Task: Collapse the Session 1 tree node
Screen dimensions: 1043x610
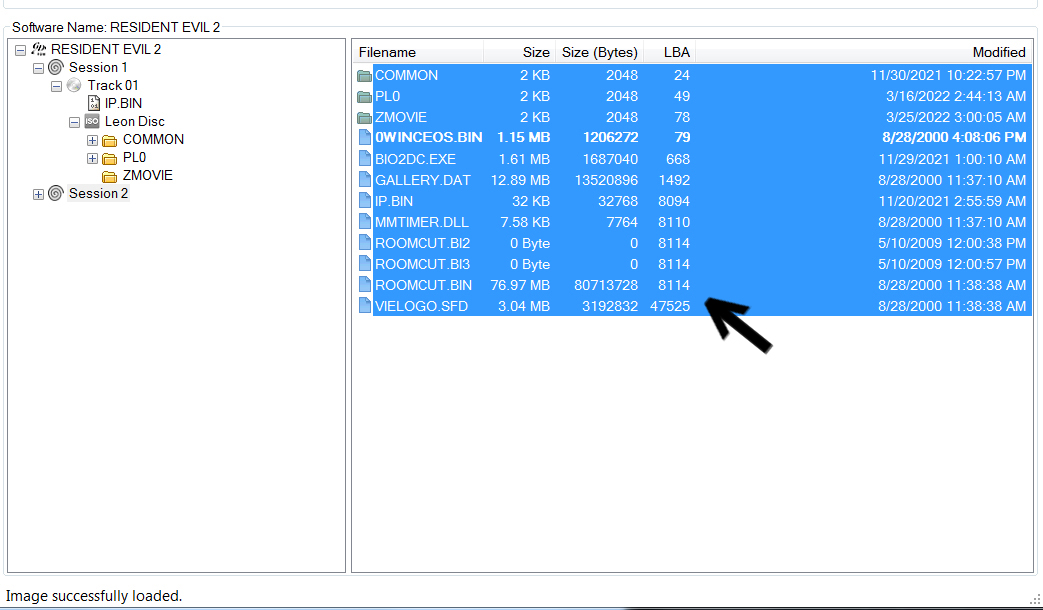Action: click(39, 68)
